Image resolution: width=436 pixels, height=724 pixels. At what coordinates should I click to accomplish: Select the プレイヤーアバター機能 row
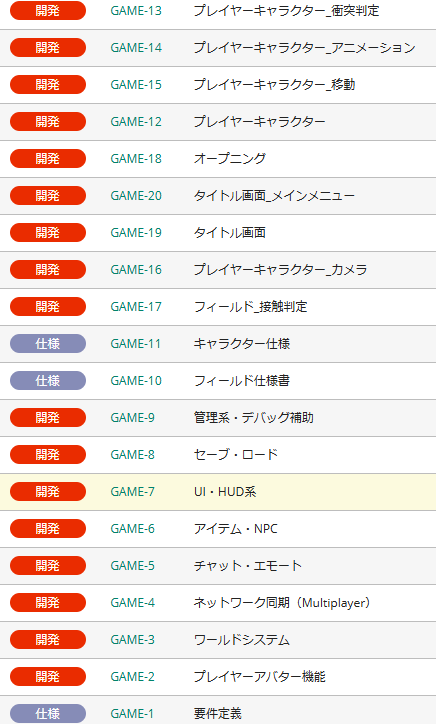(x=218, y=677)
